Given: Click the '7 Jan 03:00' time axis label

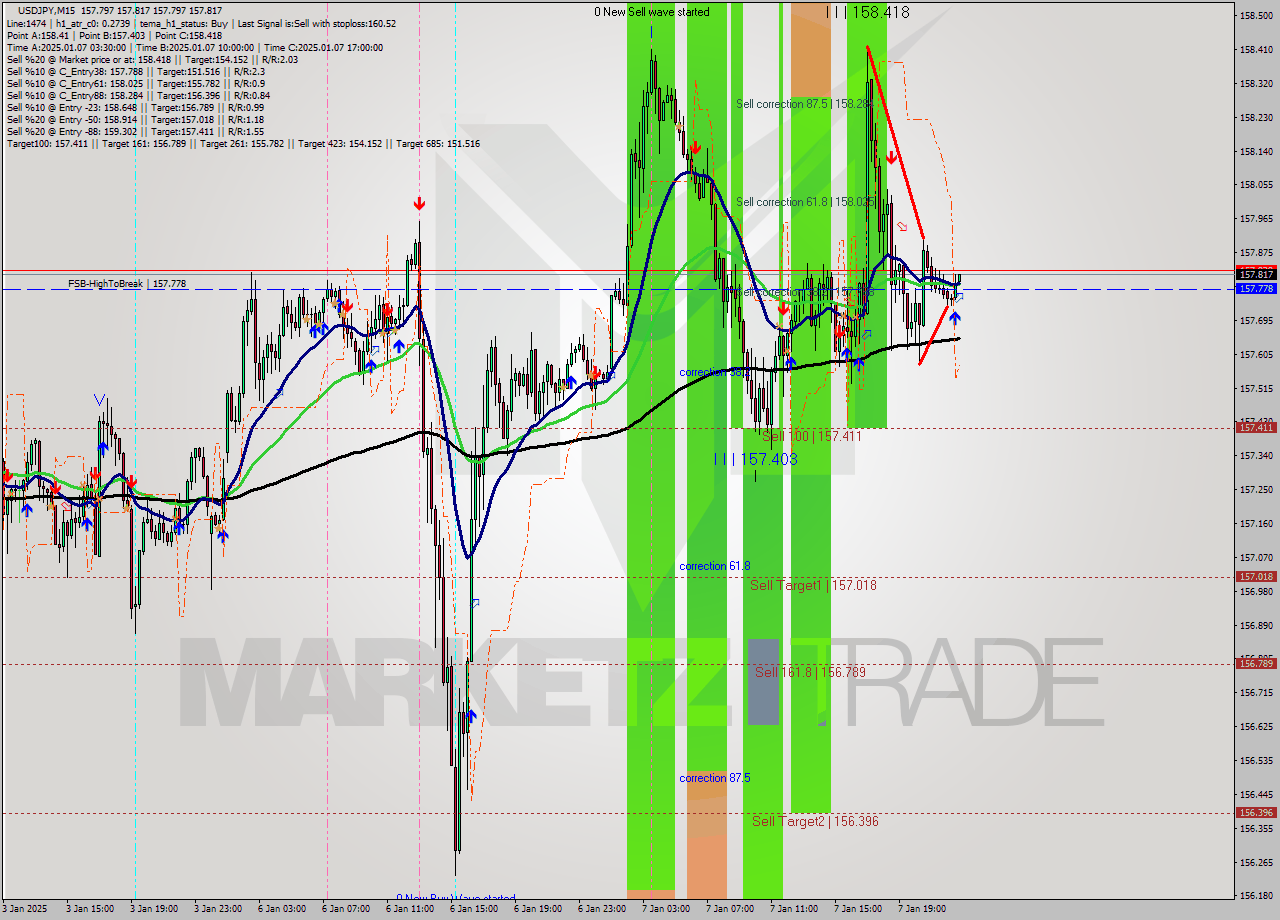Looking at the screenshot, I should pyautogui.click(x=664, y=909).
